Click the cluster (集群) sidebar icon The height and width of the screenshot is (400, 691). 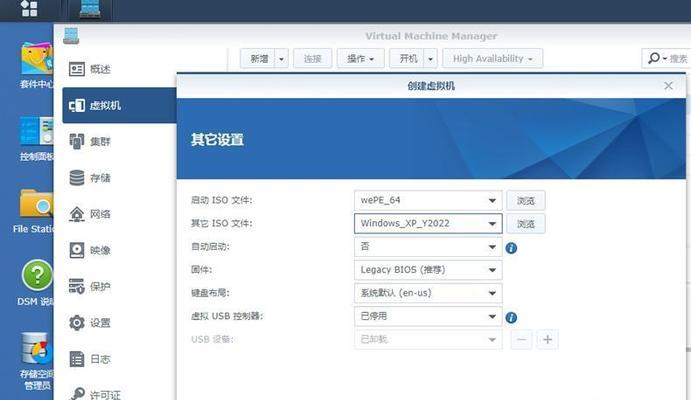pyautogui.click(x=77, y=141)
